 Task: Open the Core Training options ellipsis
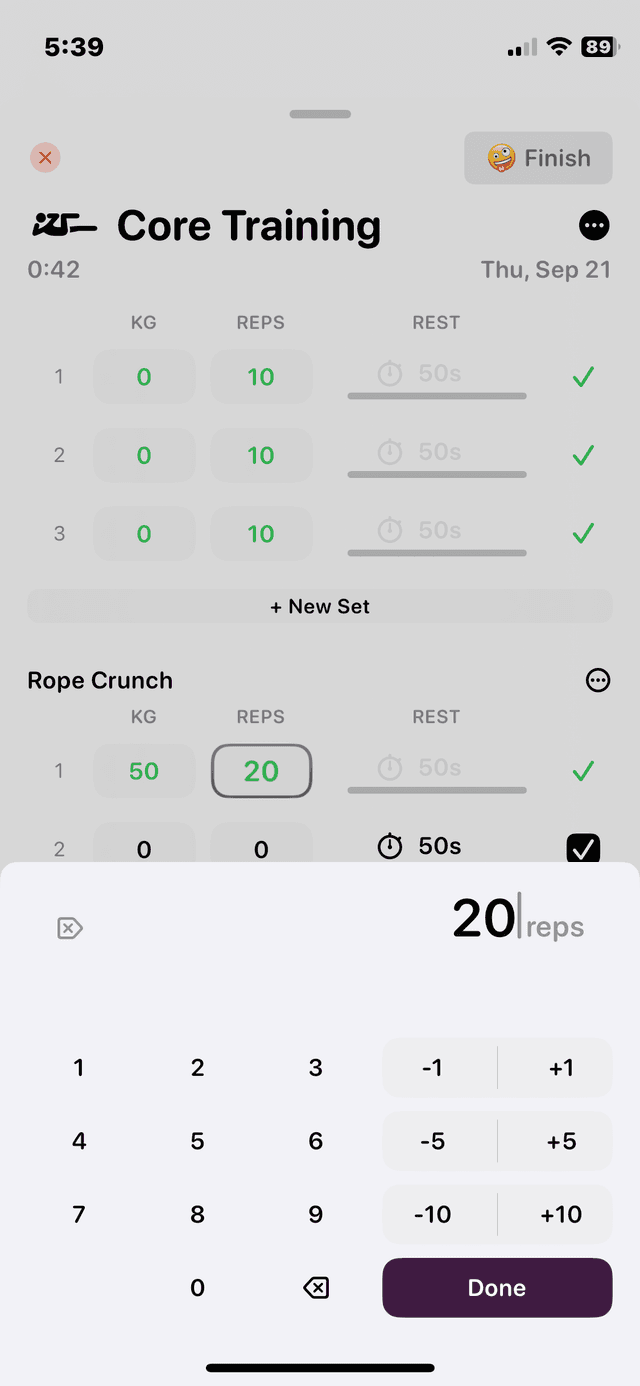point(594,225)
